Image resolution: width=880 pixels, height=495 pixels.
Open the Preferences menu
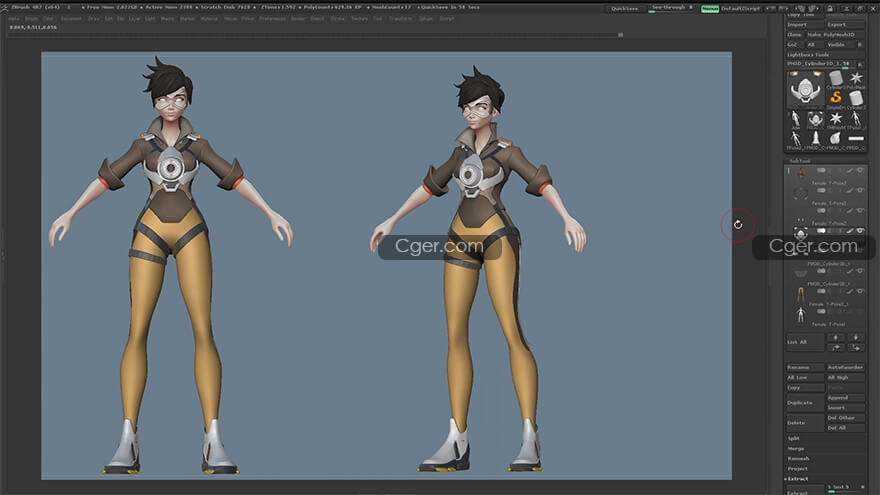[x=272, y=19]
